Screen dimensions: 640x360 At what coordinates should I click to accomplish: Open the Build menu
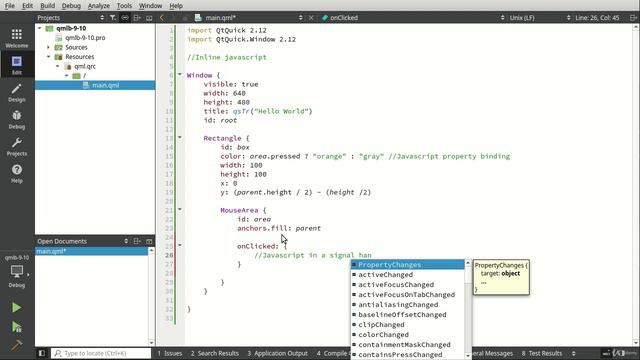pos(47,6)
